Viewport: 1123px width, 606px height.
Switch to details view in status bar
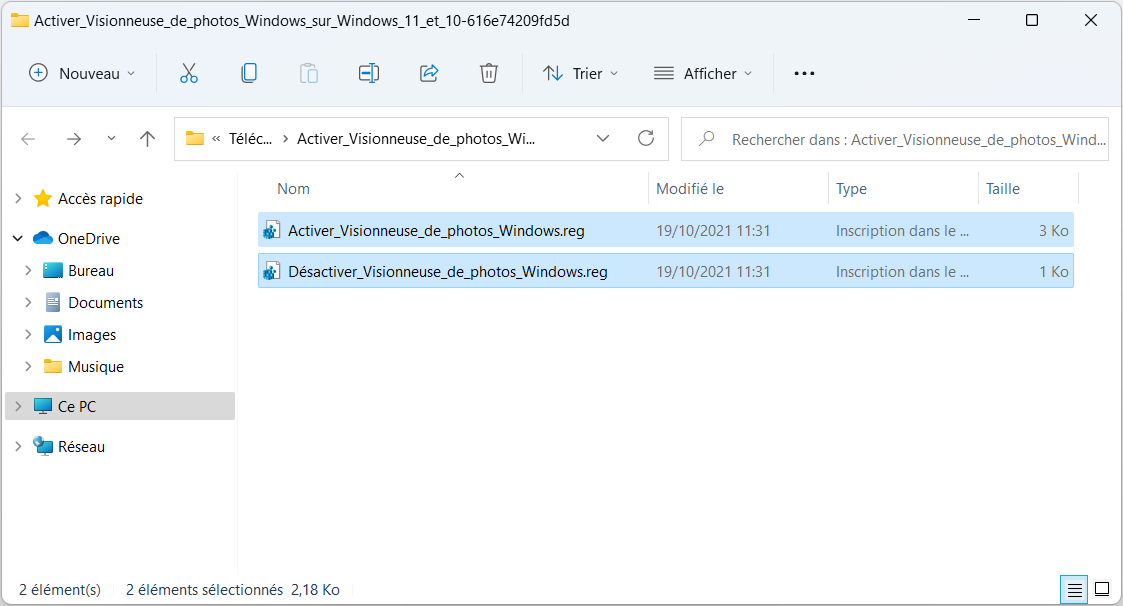1074,590
